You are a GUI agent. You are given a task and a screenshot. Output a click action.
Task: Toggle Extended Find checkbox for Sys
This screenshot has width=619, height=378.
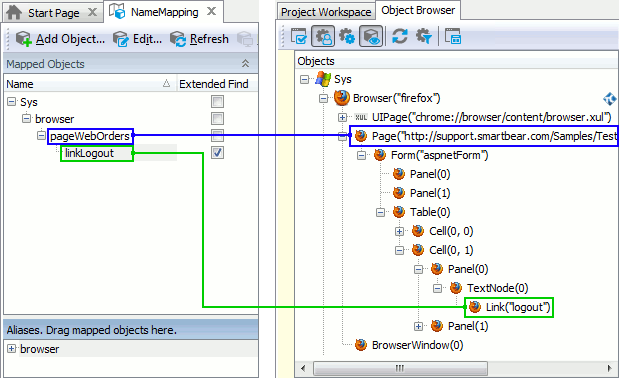[x=217, y=102]
